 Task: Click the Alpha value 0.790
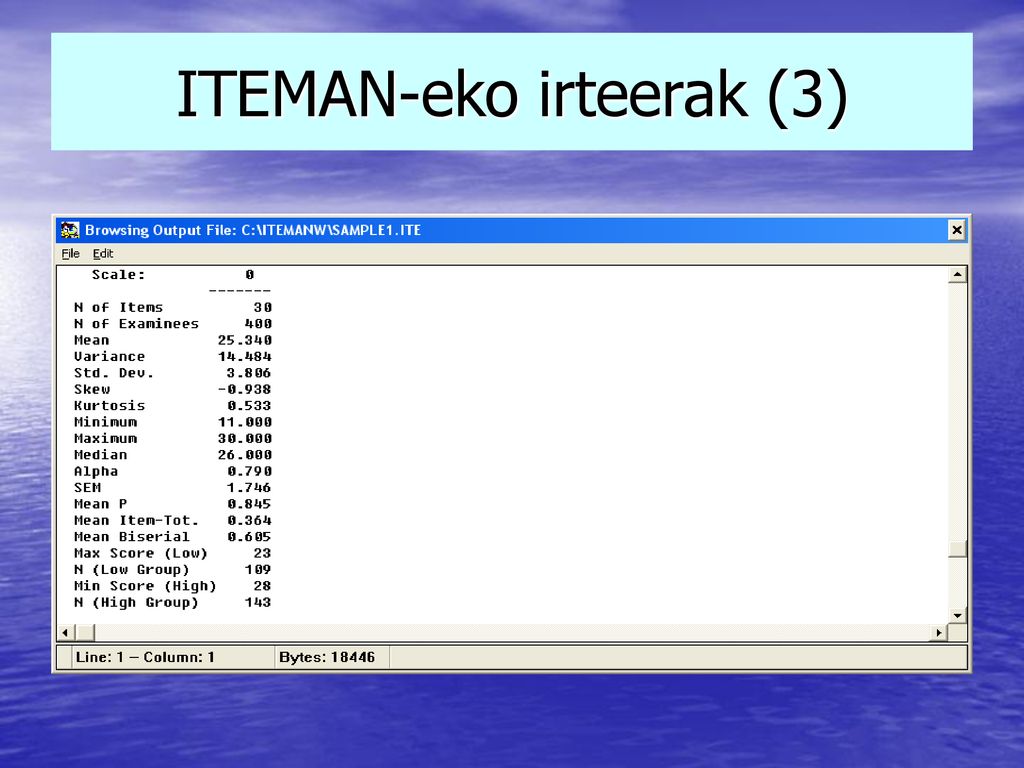[x=249, y=471]
